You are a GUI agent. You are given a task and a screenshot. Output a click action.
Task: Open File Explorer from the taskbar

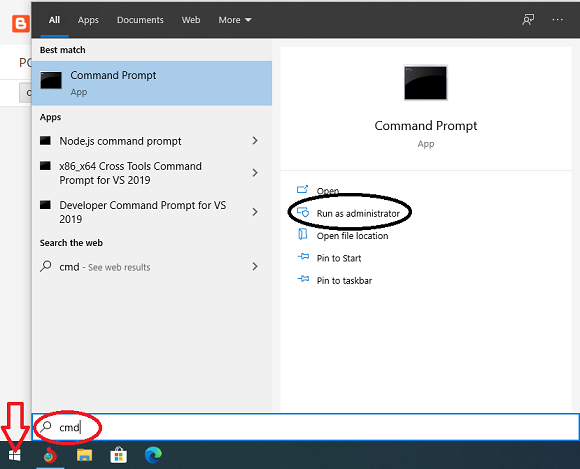pyautogui.click(x=84, y=455)
